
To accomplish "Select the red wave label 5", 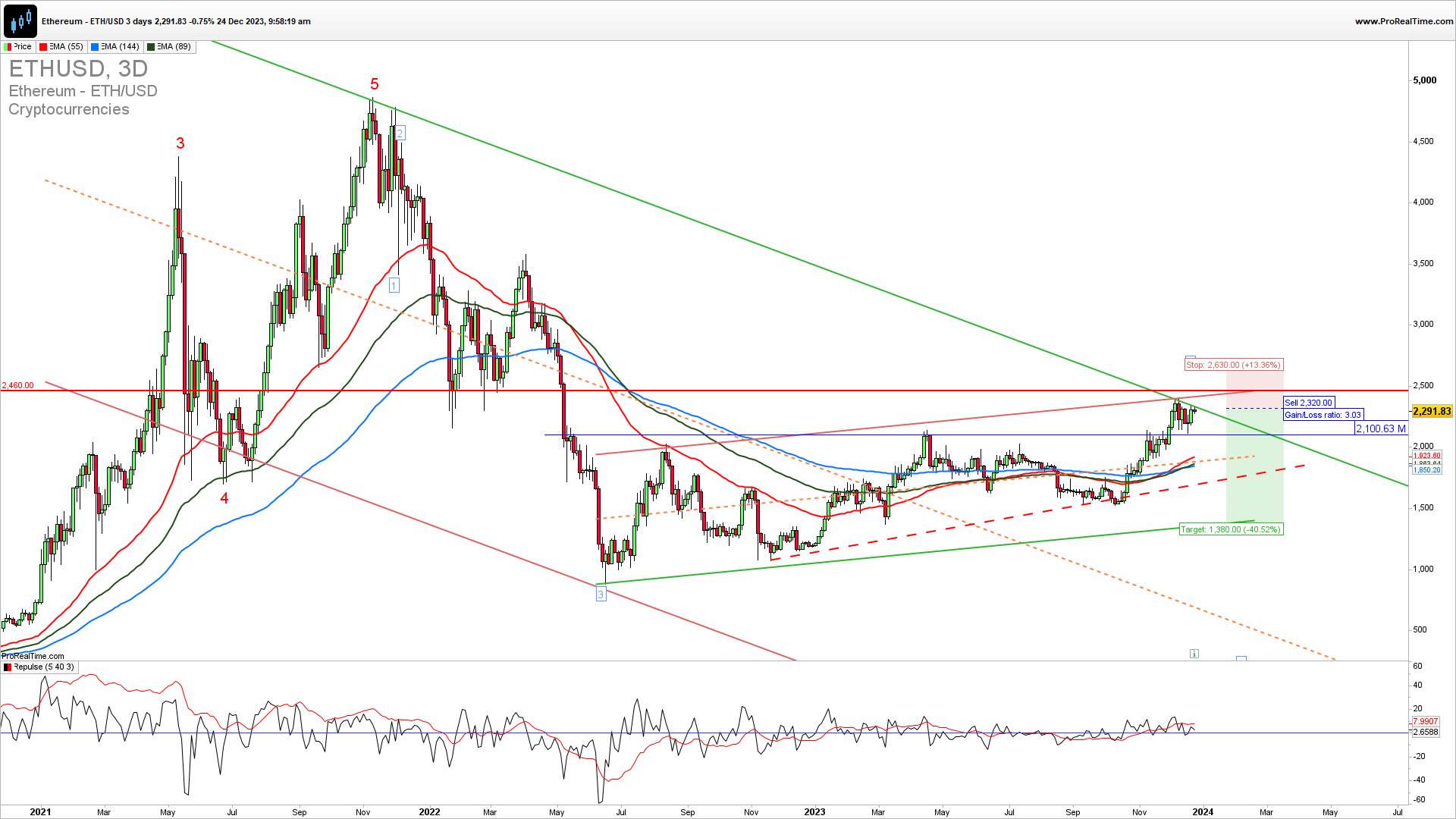I will point(375,84).
